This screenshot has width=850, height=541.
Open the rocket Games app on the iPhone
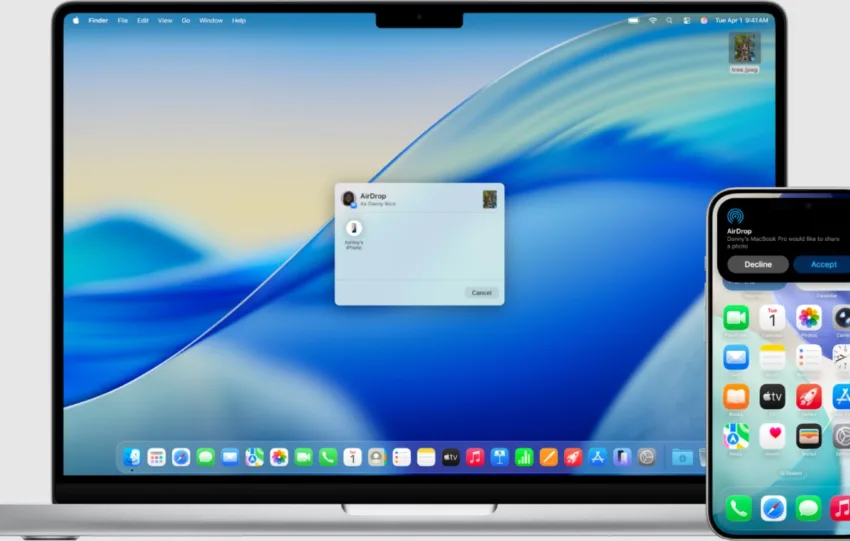pos(809,397)
